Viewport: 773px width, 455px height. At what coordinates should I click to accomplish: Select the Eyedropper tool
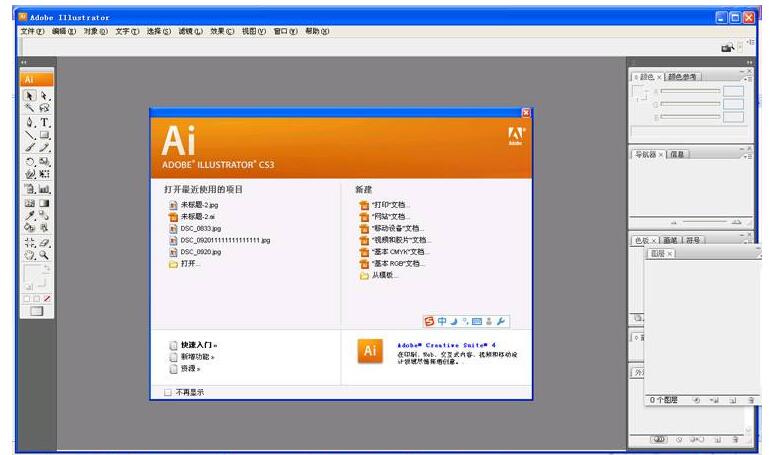click(x=30, y=215)
